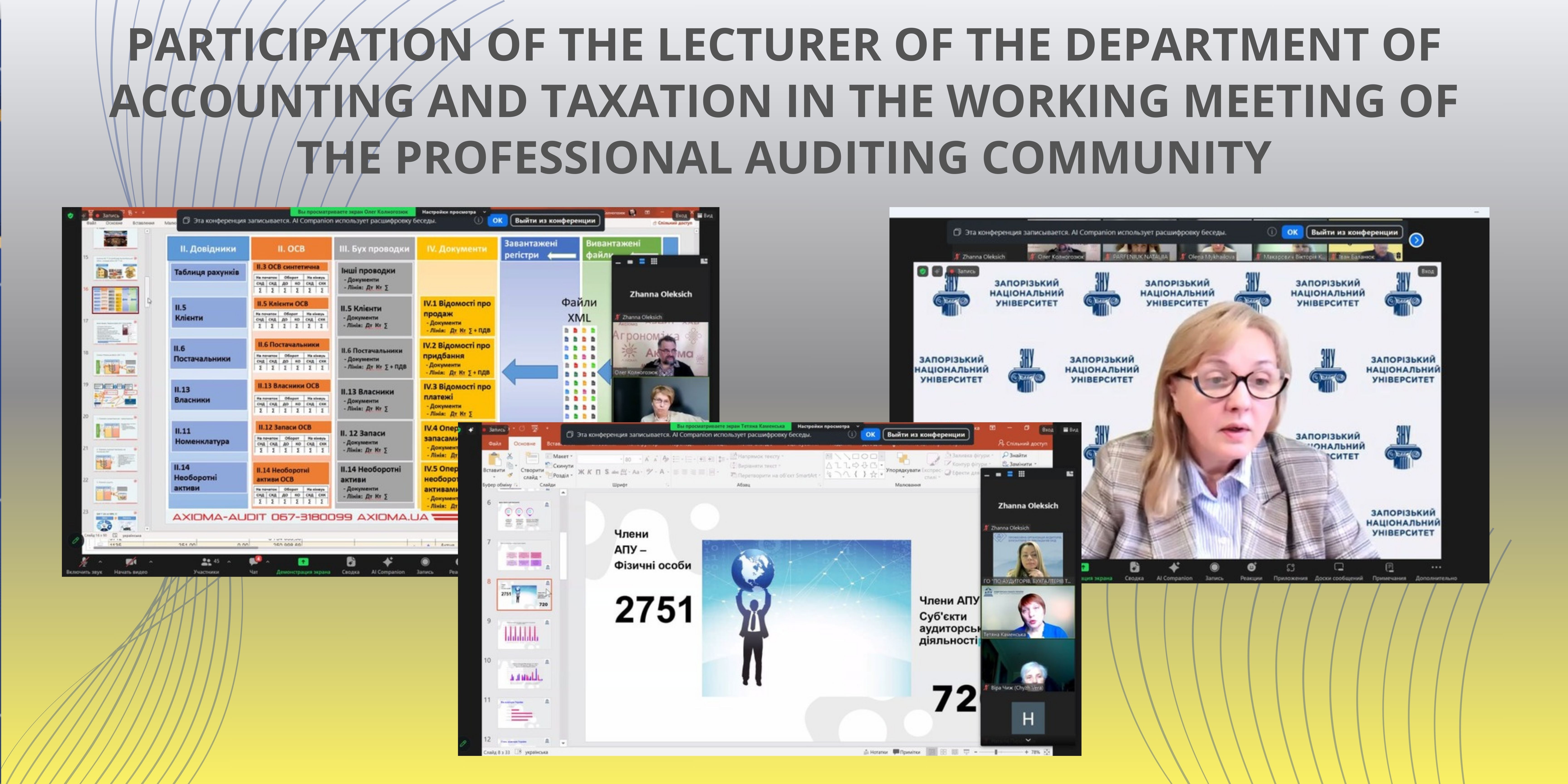This screenshot has height=784, width=1568.
Task: Open More (Дополнительно) three-dot menu
Action: click(1436, 567)
